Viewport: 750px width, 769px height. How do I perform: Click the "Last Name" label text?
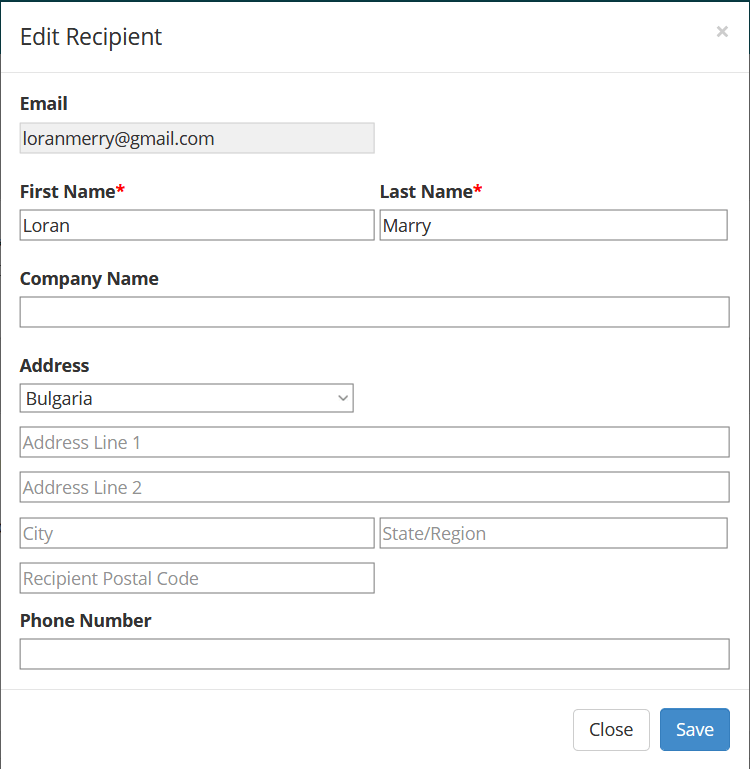(426, 191)
